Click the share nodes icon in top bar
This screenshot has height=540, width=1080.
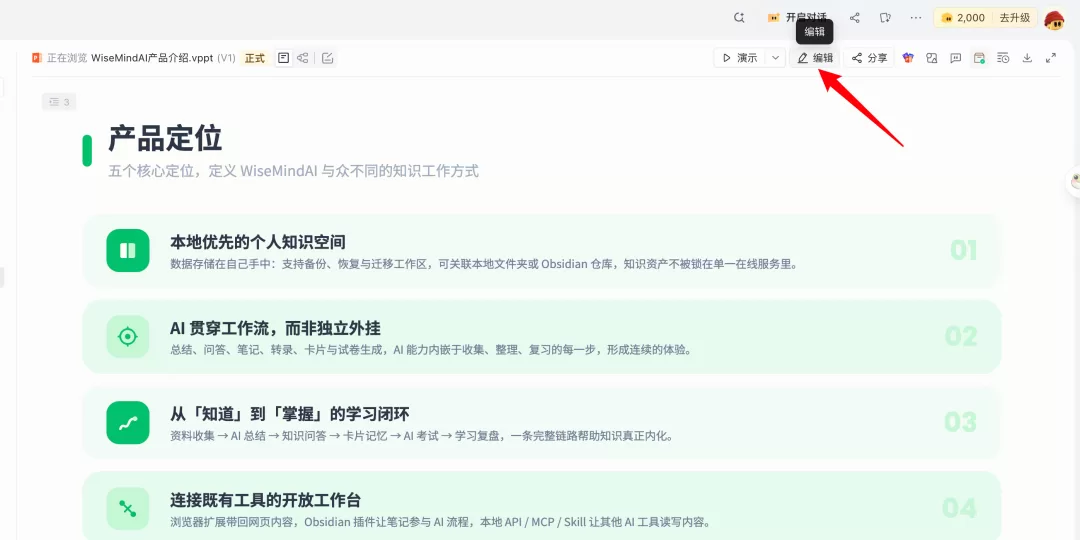coord(855,18)
